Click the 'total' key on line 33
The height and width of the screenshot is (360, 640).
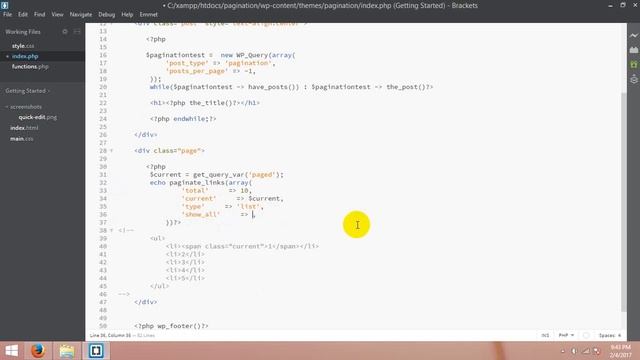(x=195, y=190)
